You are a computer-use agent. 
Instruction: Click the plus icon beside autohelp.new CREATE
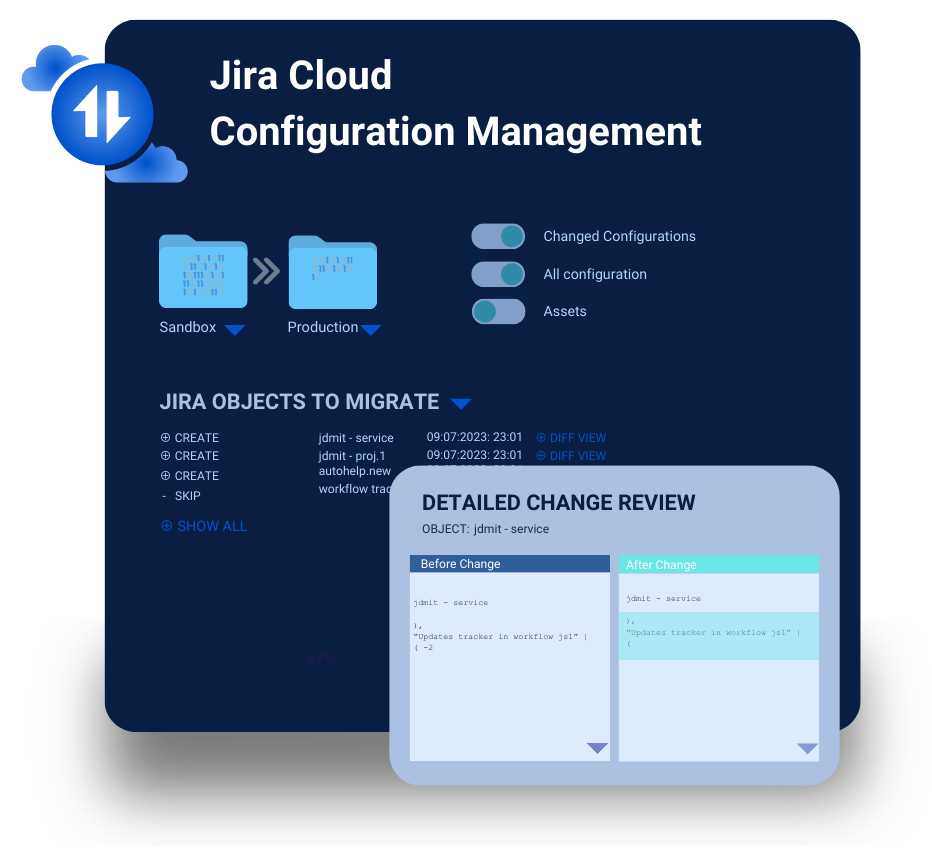tap(165, 475)
